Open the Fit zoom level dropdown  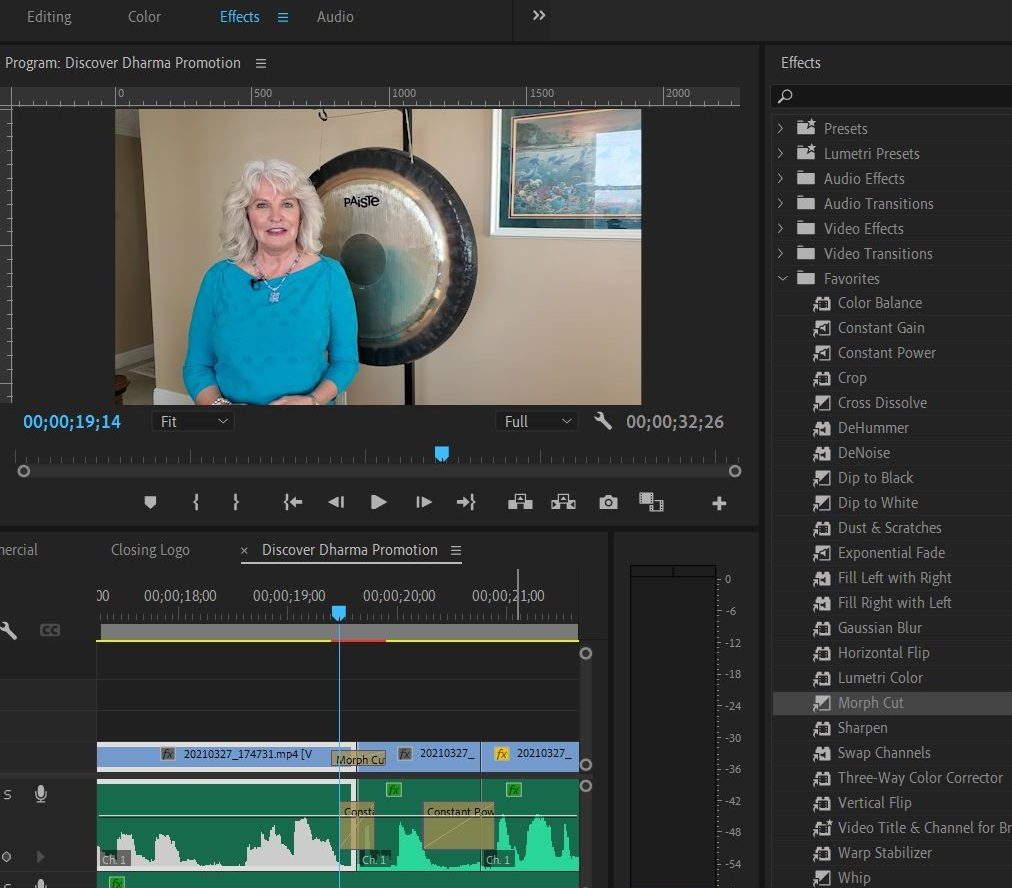pyautogui.click(x=193, y=421)
